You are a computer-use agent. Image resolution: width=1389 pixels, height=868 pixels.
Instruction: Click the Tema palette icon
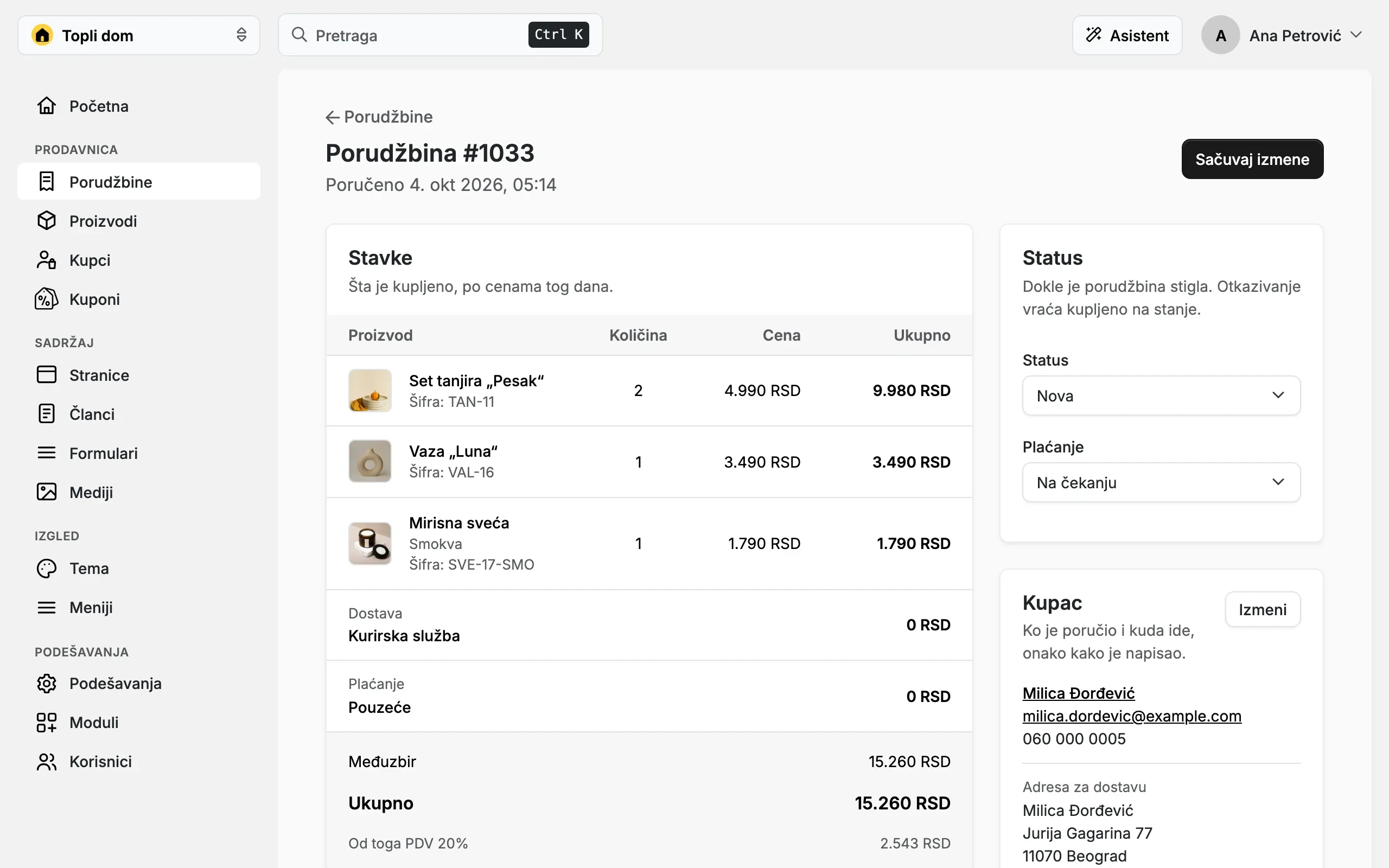point(47,569)
